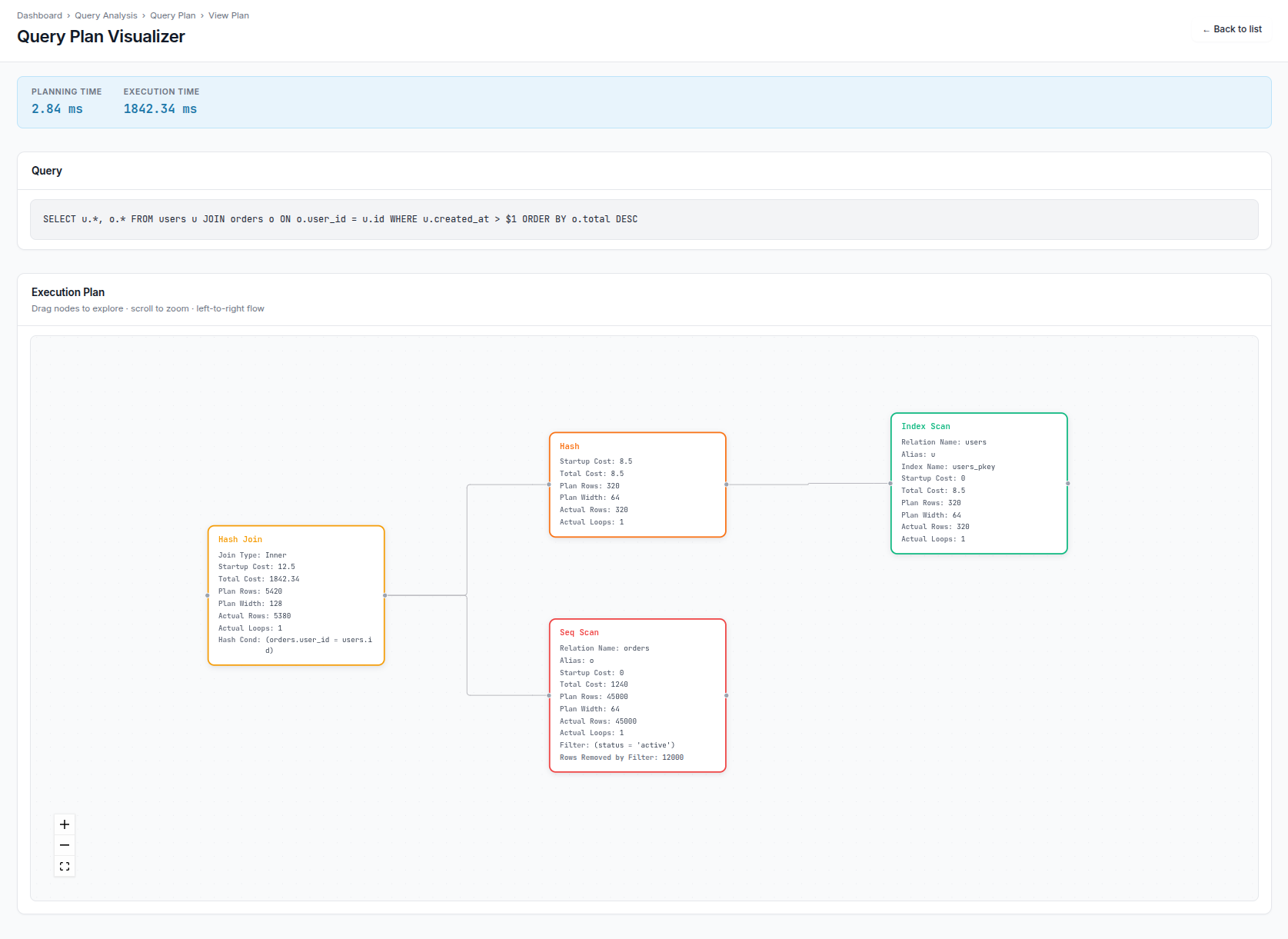The height and width of the screenshot is (939, 1288).
Task: Click the Hash Join right connector handle
Action: 384,595
